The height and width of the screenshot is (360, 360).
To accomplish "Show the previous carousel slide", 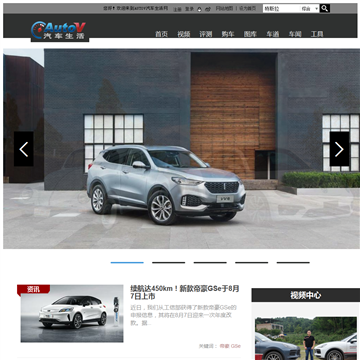I will 24,149.
